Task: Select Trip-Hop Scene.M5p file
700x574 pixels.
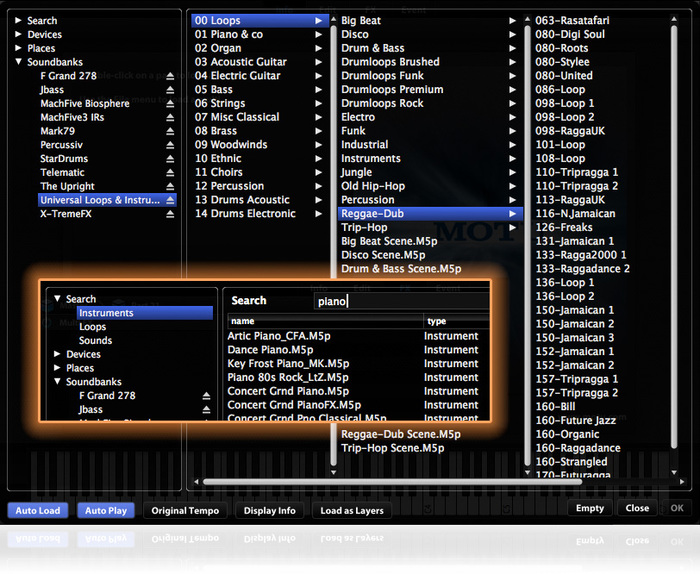Action: click(x=393, y=448)
